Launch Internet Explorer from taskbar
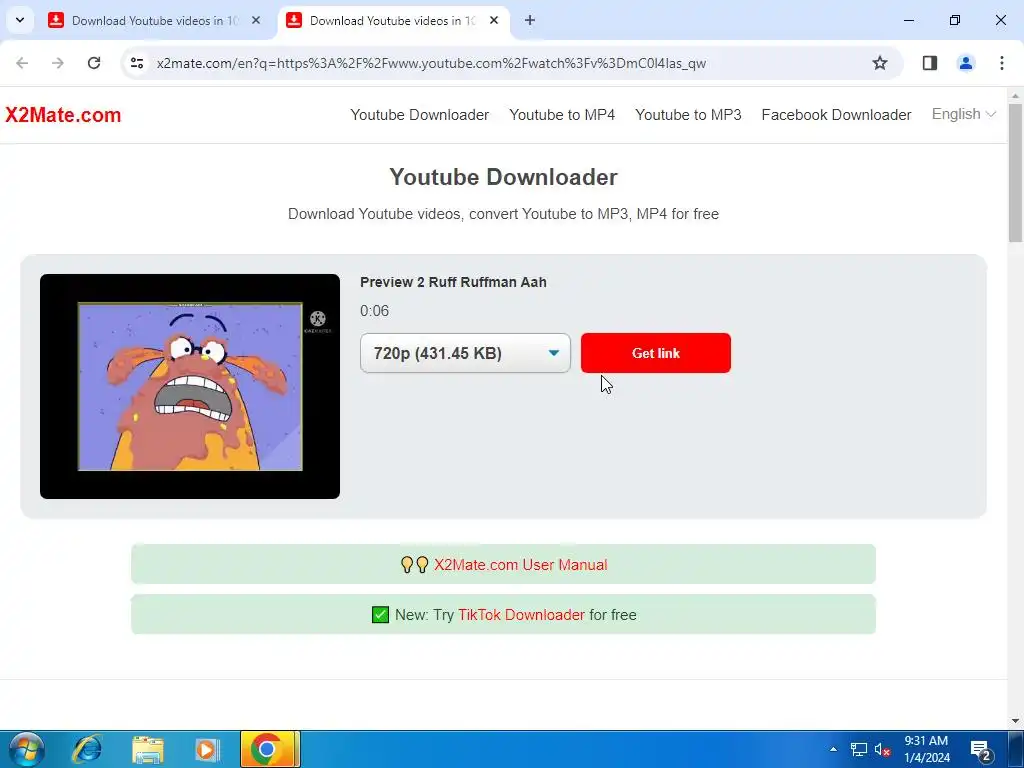The image size is (1024, 768). tap(87, 749)
